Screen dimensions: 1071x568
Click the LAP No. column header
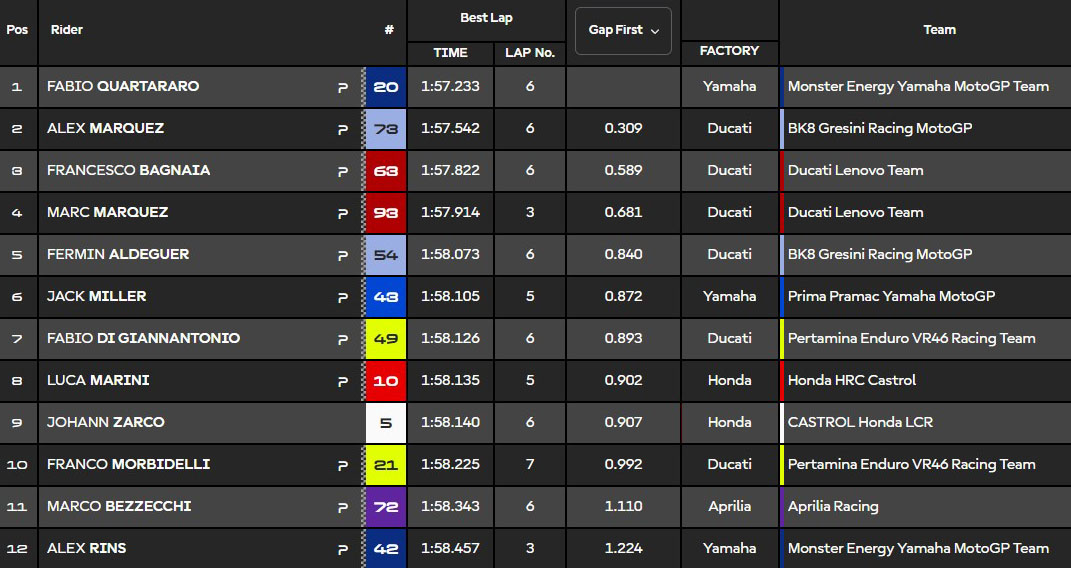[x=530, y=53]
